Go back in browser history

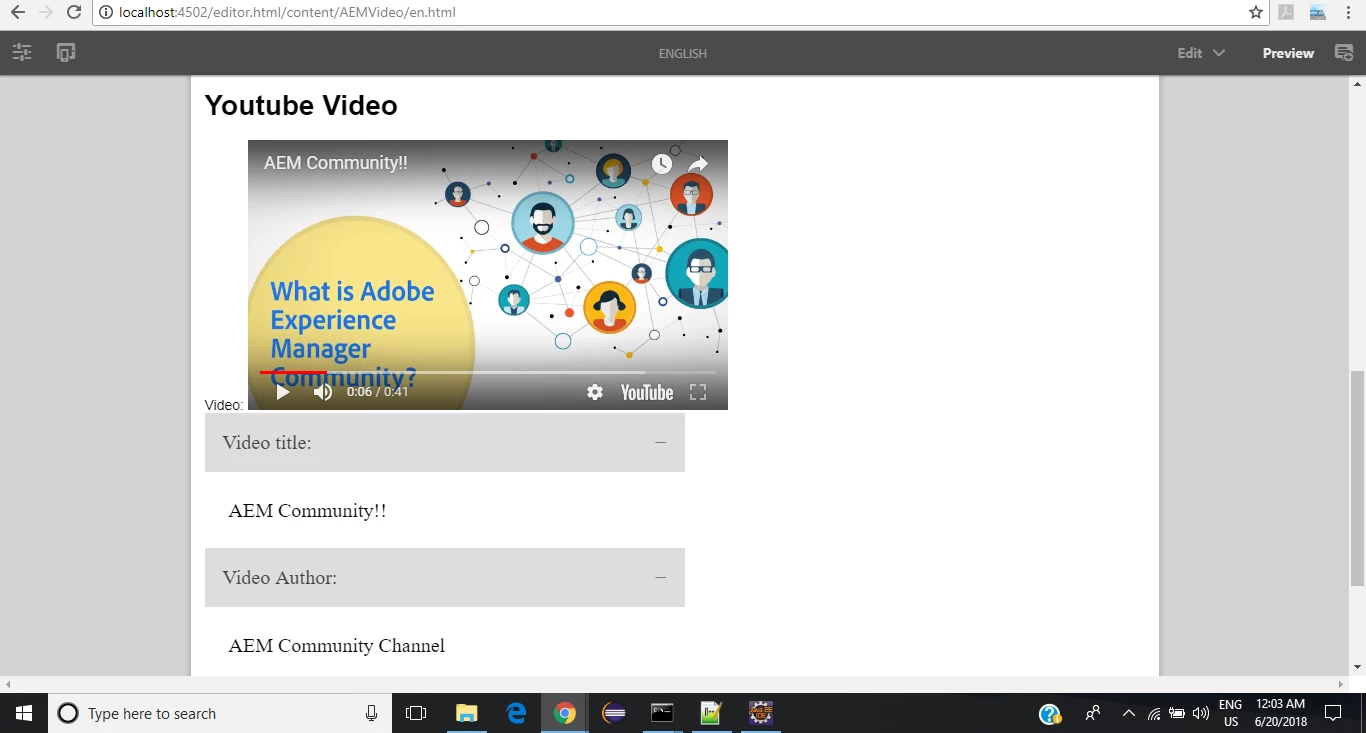click(18, 13)
